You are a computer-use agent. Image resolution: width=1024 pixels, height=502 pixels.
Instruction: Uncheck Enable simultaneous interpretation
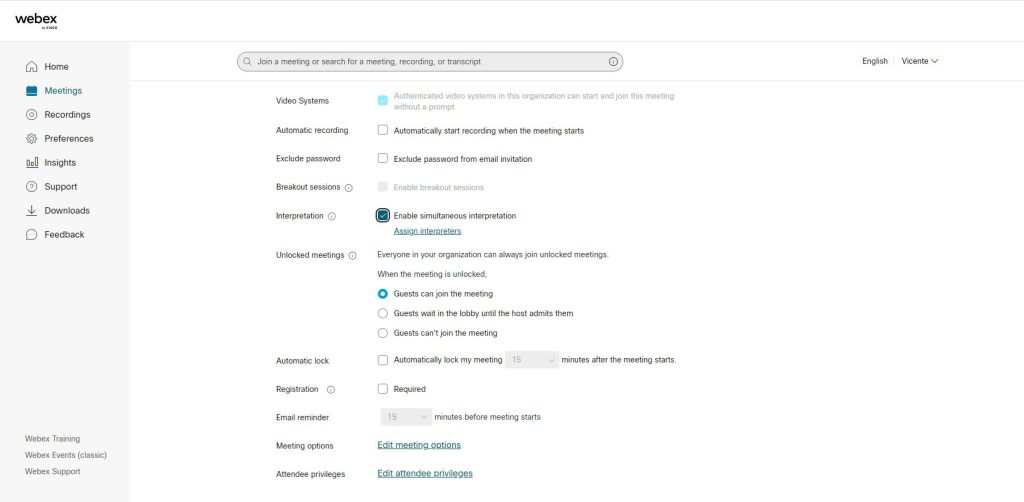(383, 215)
